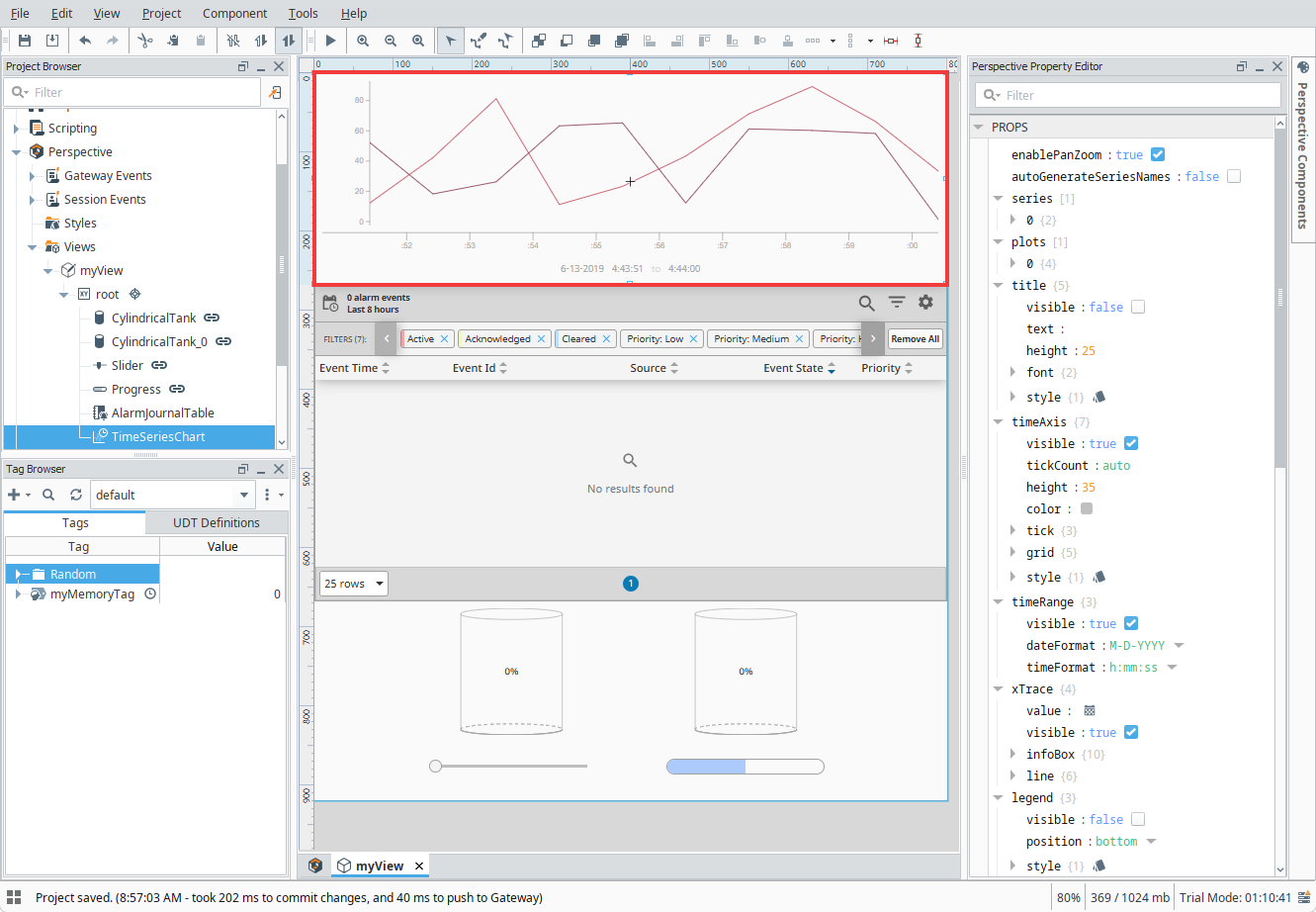The width and height of the screenshot is (1316, 912).
Task: Click the title style paint icon
Action: pyautogui.click(x=1098, y=397)
